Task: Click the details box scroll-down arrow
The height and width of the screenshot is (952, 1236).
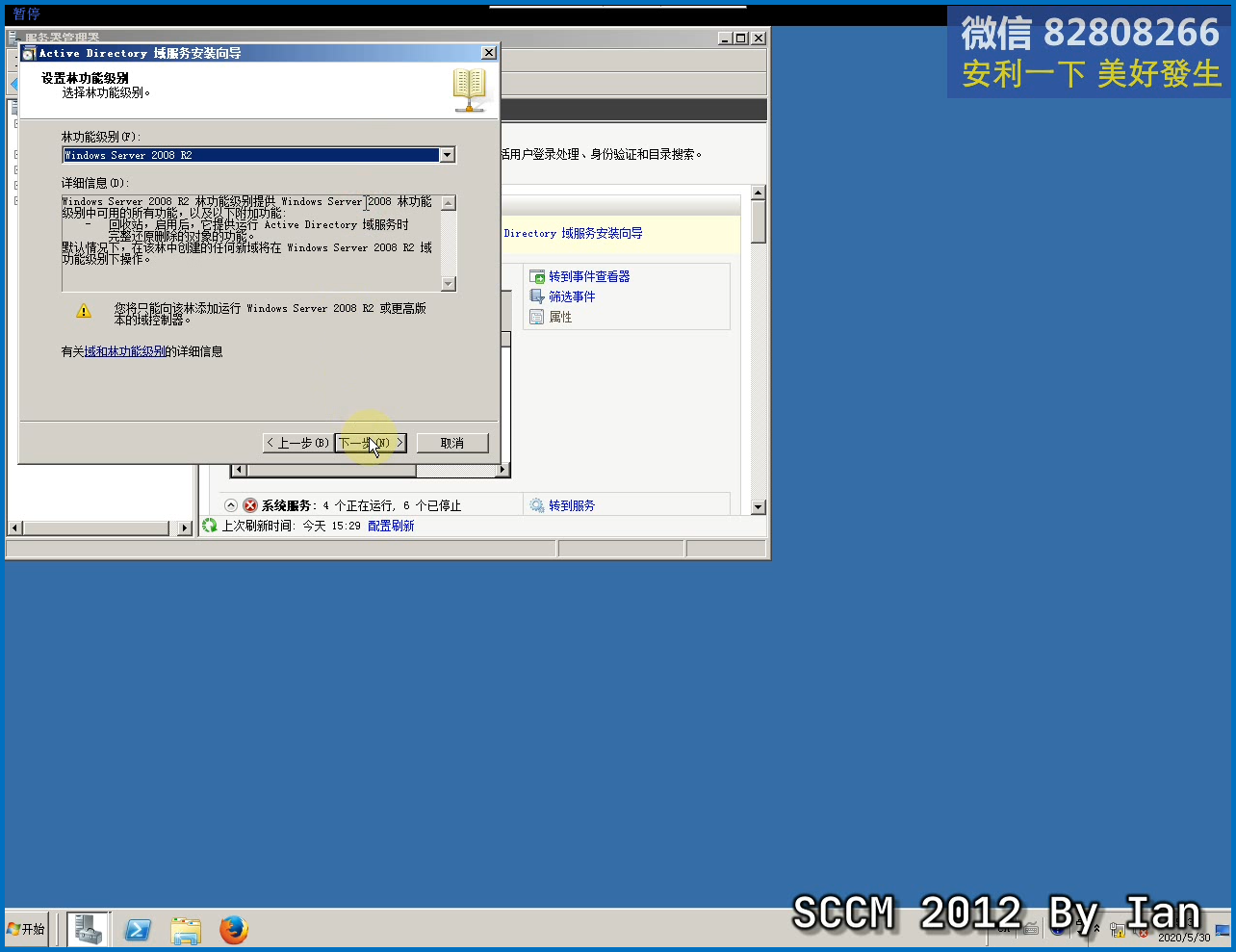Action: coord(449,284)
